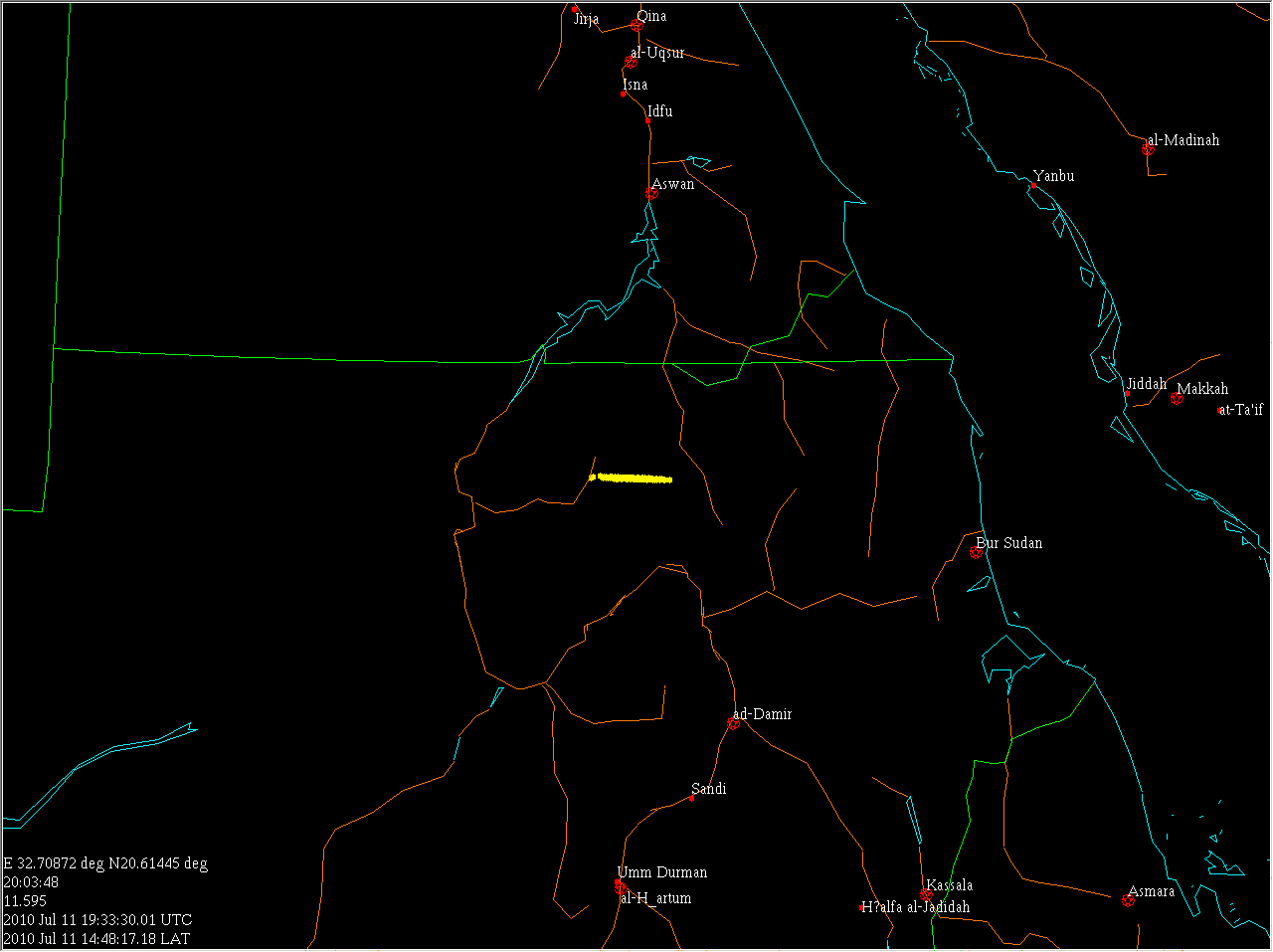Click the yellow ground track line
Screen dimensions: 1273x952
[633, 478]
